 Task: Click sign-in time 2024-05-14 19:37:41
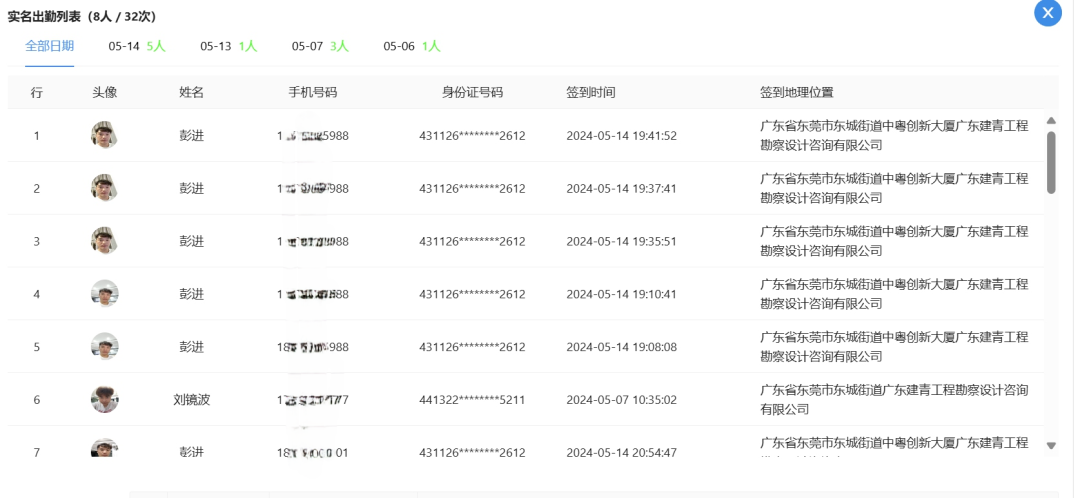coord(621,189)
